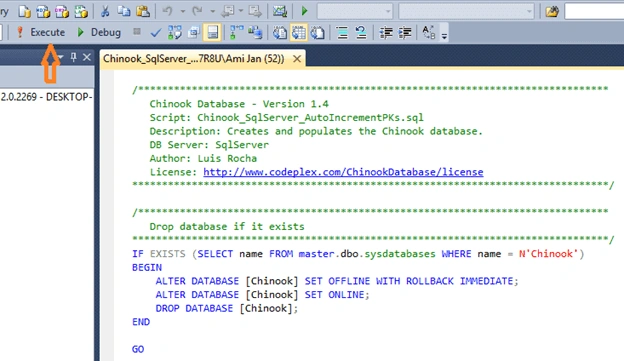The image size is (624, 361).
Task: Open the codeplex ChinookDatabase license link
Action: coord(343,172)
